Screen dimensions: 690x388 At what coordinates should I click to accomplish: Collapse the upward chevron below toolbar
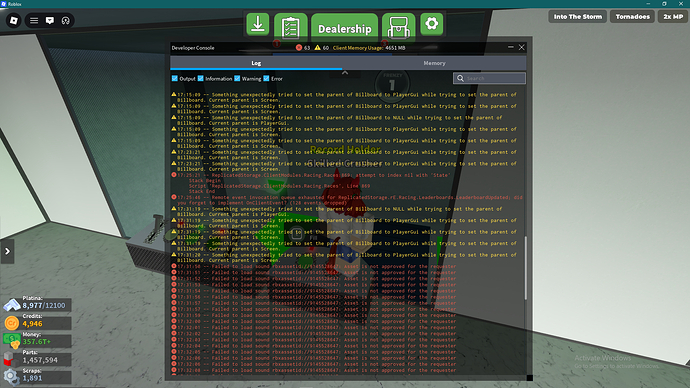[345, 73]
